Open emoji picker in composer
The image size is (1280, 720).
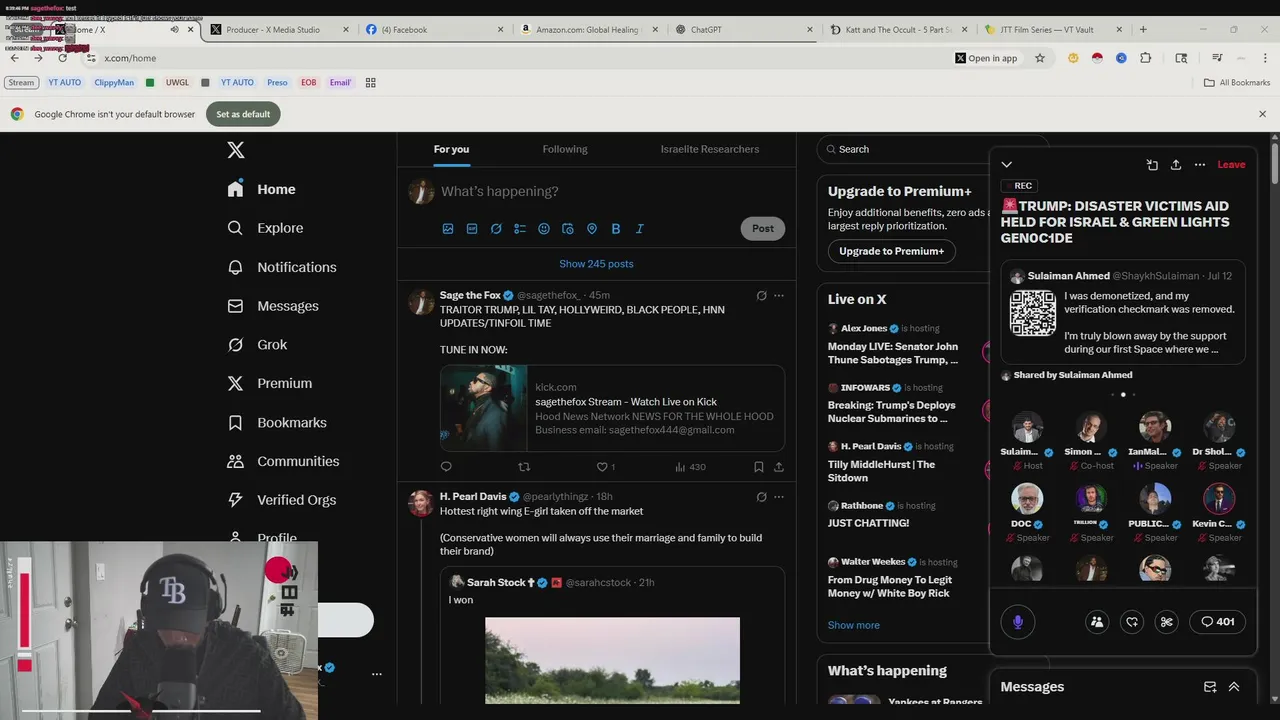[x=544, y=229]
